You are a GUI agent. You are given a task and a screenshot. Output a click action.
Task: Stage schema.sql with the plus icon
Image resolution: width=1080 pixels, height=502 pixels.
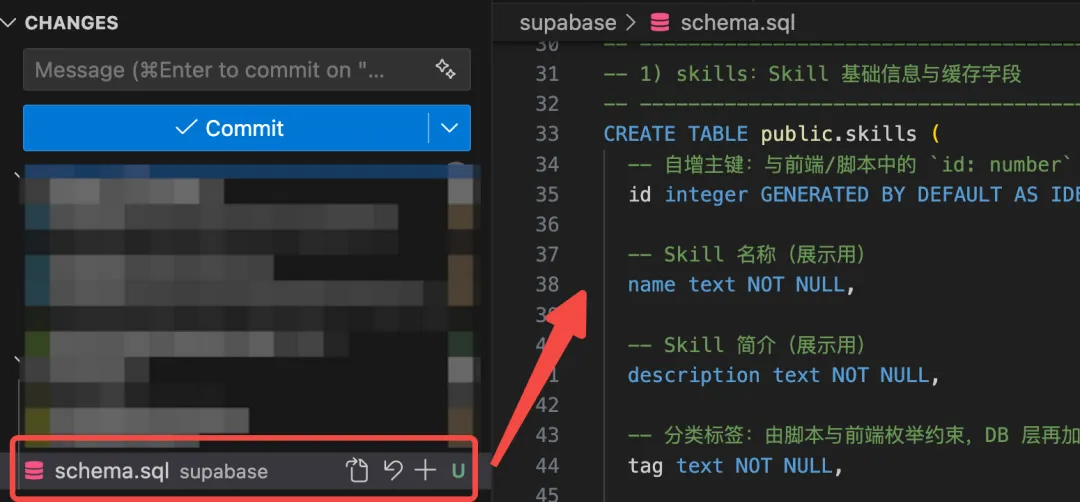coord(426,470)
